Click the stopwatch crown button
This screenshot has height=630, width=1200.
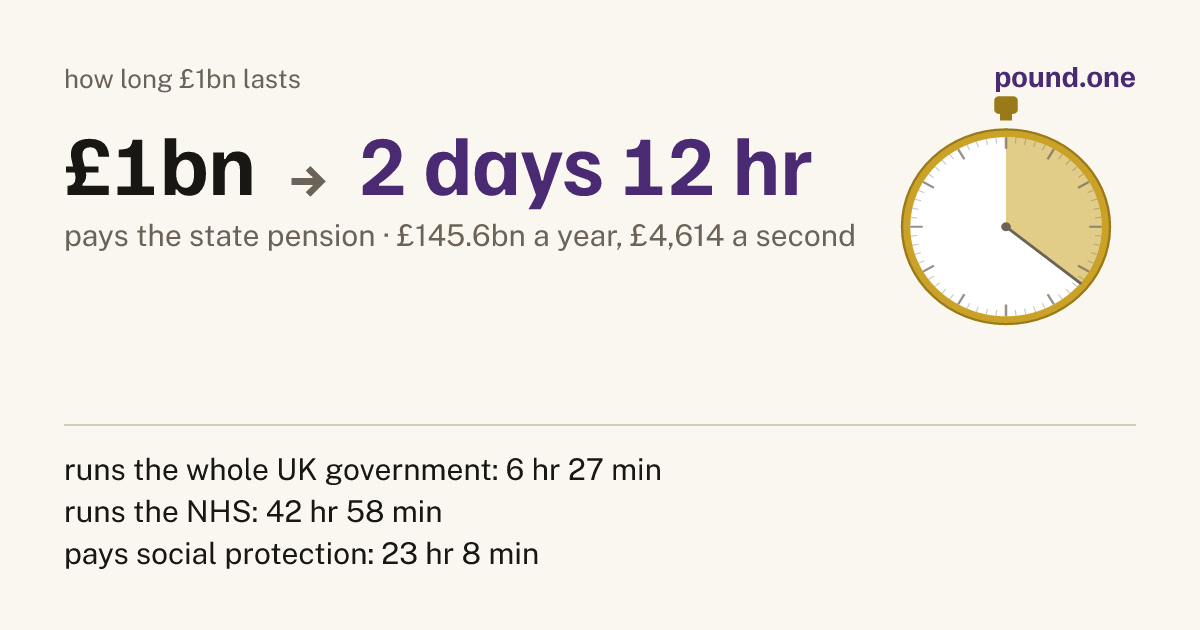click(1006, 107)
